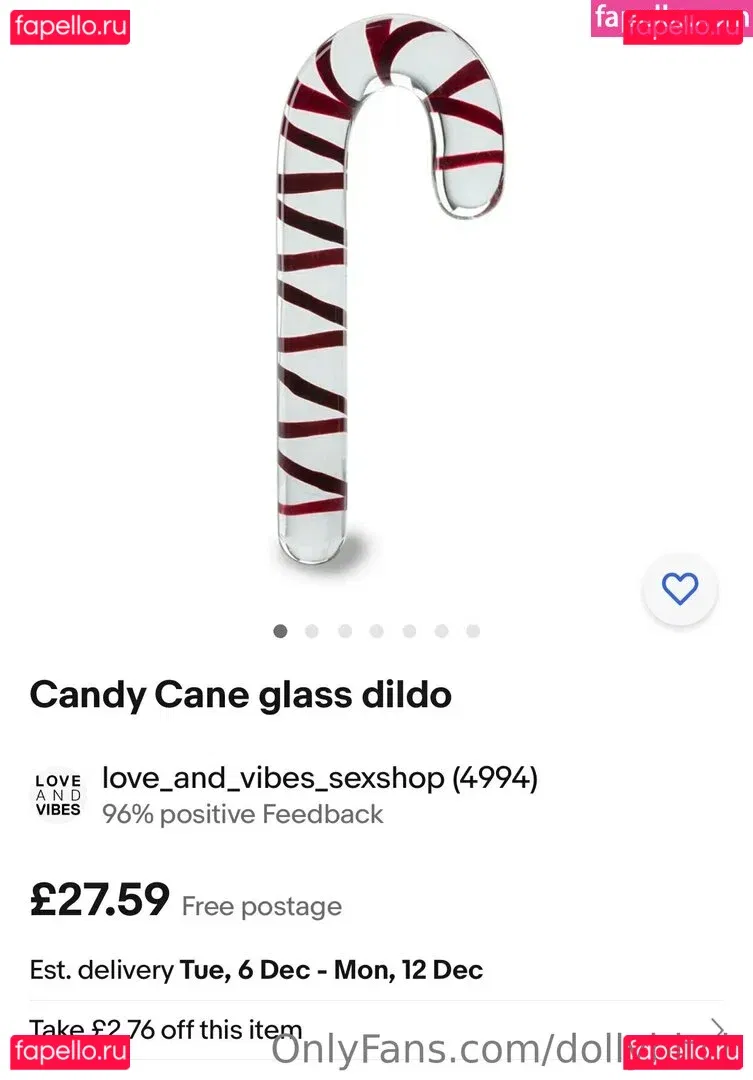Open seller love_and_vibes_sexshop profile
Image resolution: width=753 pixels, height=1080 pixels.
pos(320,779)
